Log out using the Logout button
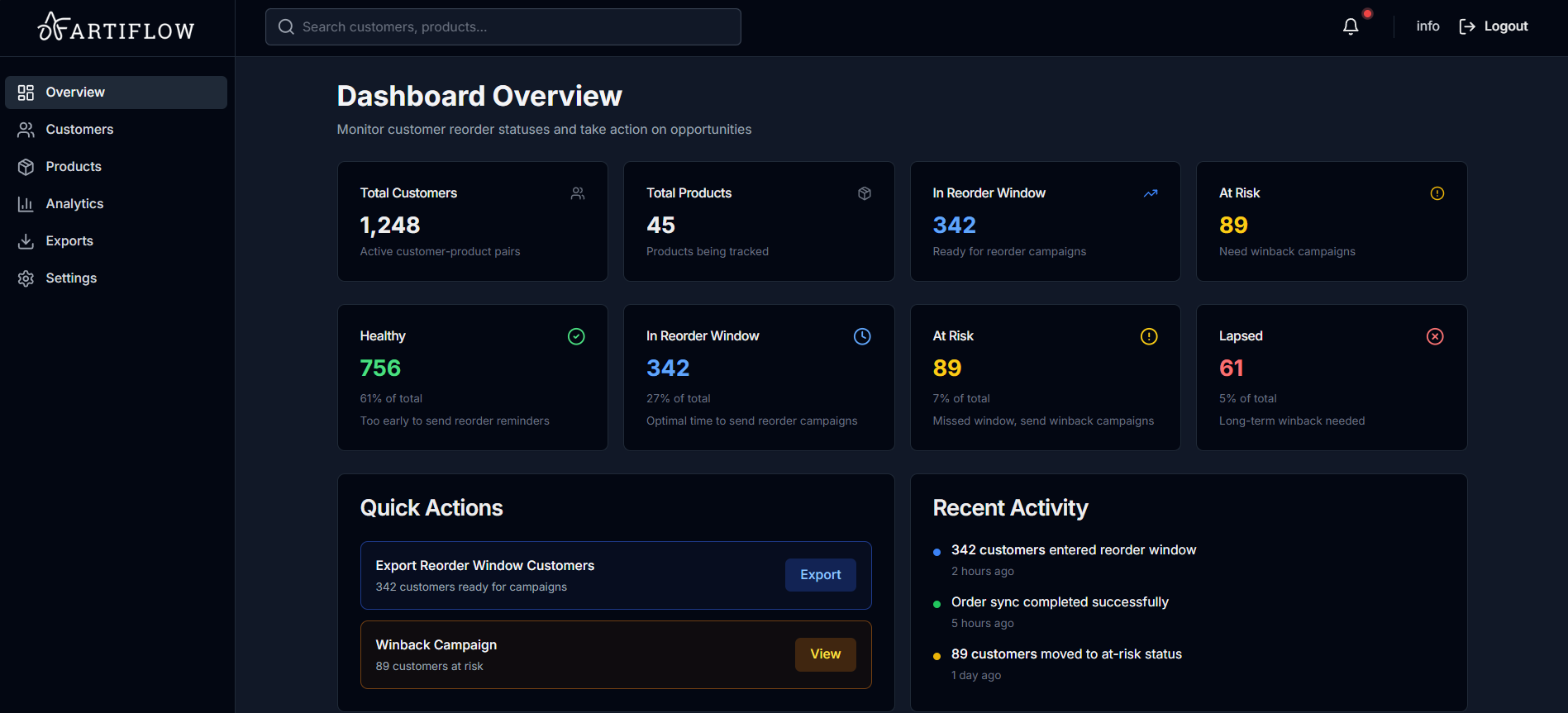The height and width of the screenshot is (713, 1568). click(x=1494, y=26)
